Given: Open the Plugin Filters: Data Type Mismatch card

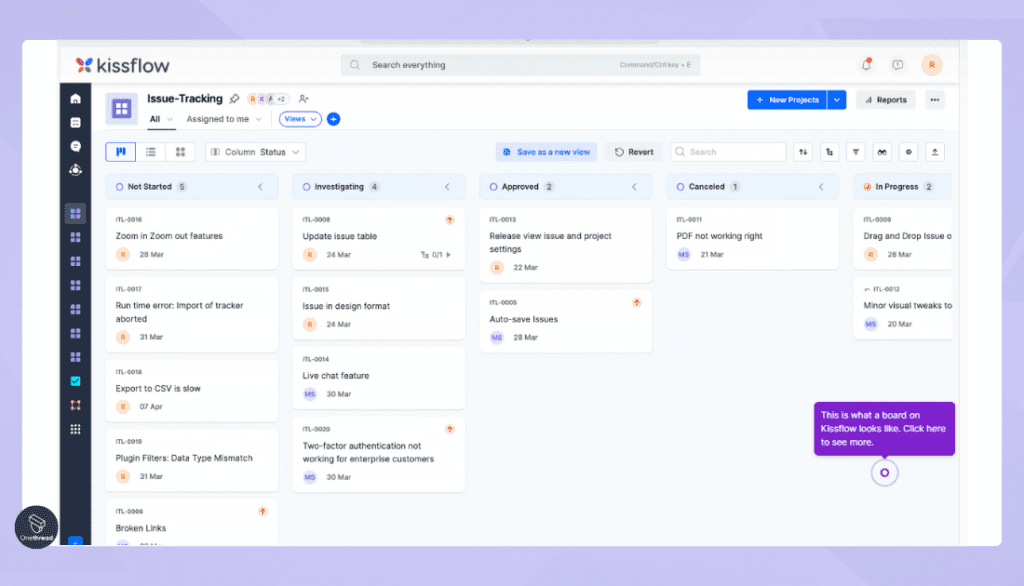Looking at the screenshot, I should 192,461.
